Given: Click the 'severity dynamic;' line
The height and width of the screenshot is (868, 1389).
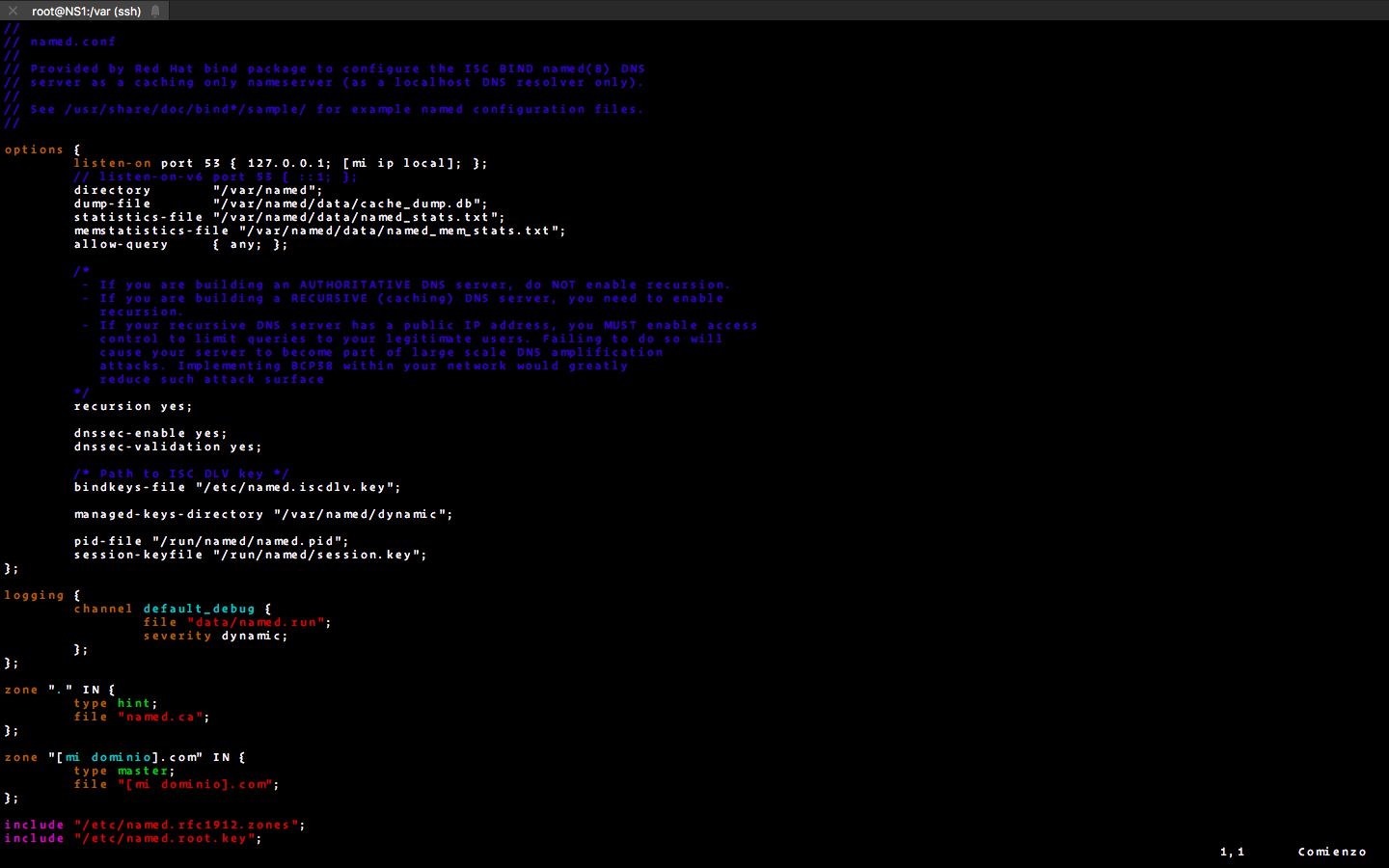Looking at the screenshot, I should [215, 636].
